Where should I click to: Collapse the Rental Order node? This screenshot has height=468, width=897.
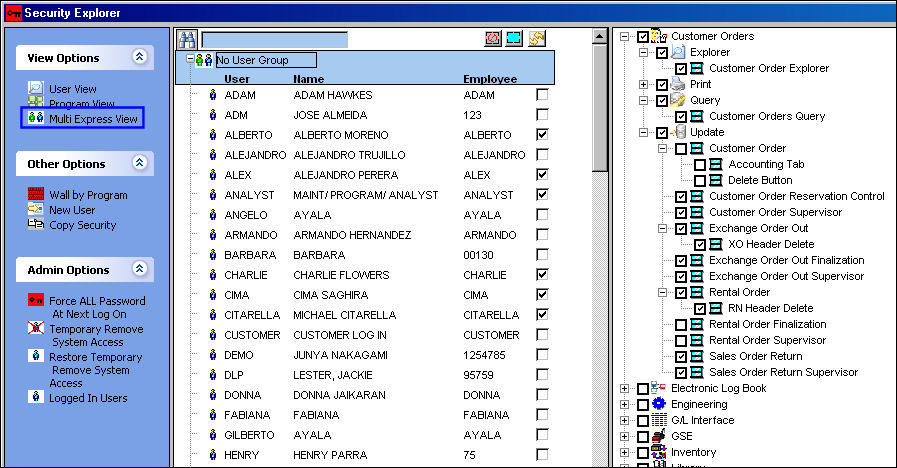[662, 292]
